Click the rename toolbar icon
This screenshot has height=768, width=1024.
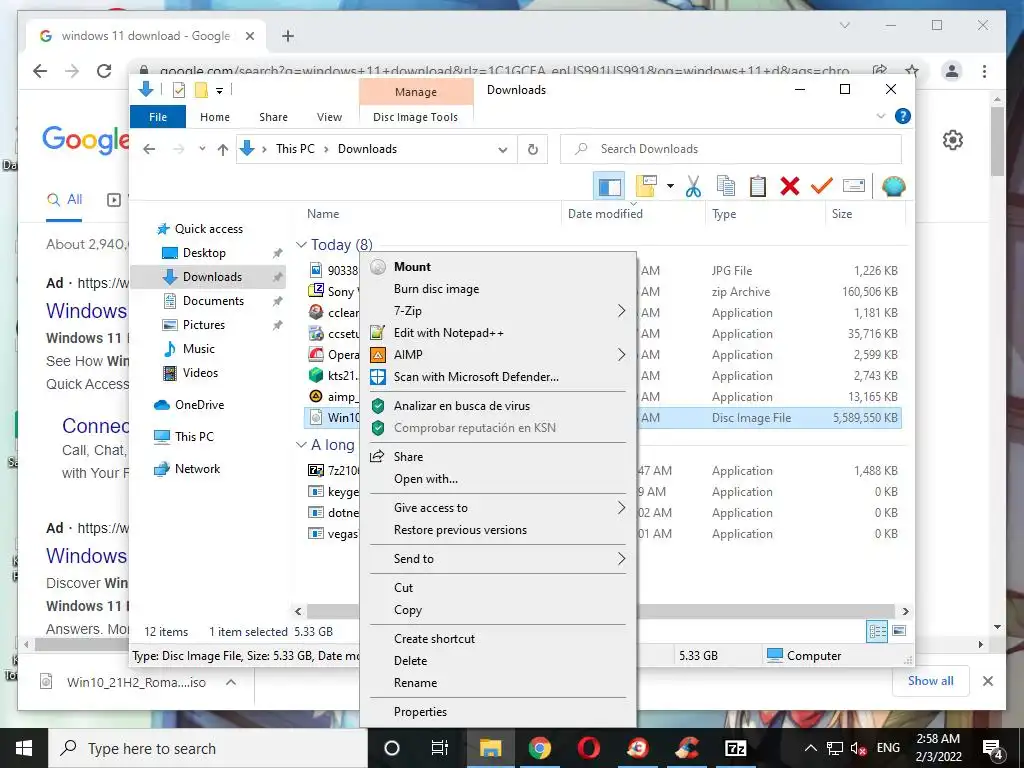coord(854,187)
